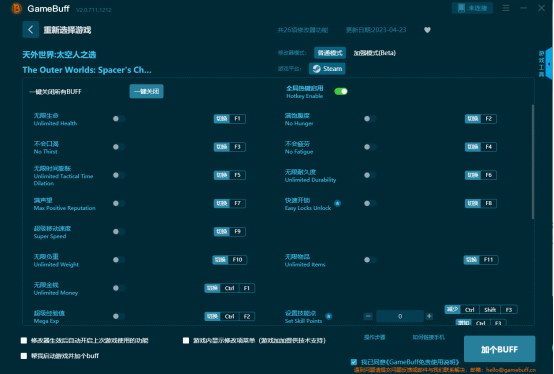
Task: Turn on the No Thirst toggle
Action: point(119,147)
